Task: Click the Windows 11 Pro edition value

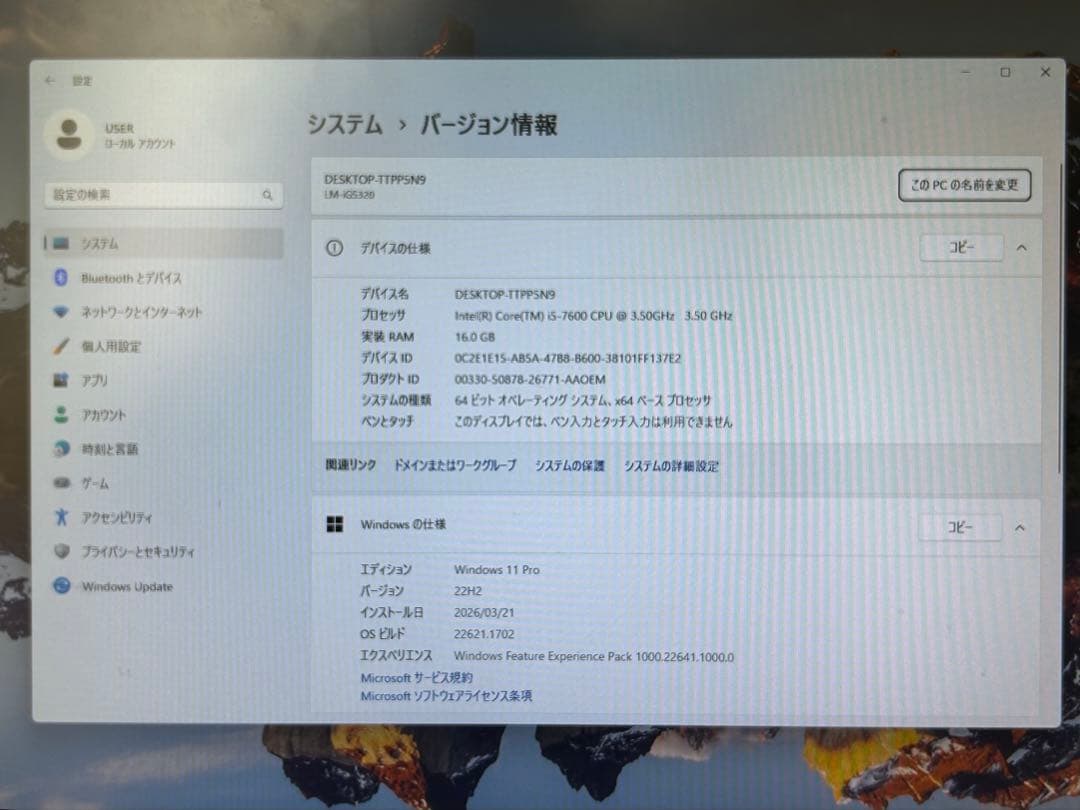Action: [x=497, y=570]
